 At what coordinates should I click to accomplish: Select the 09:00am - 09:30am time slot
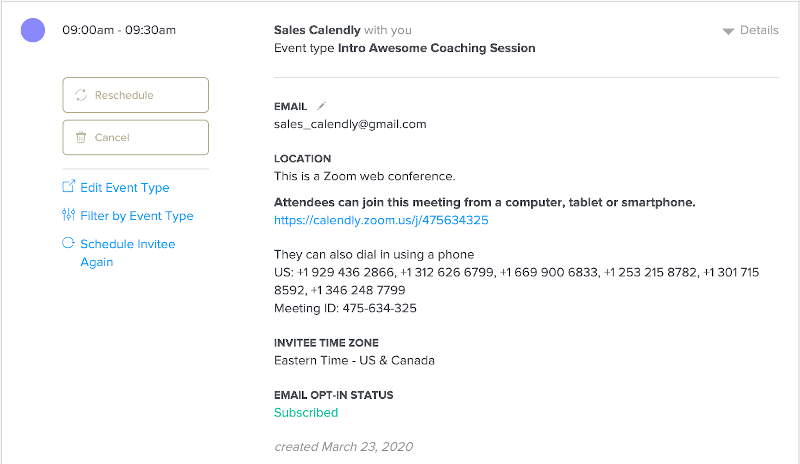tap(119, 30)
